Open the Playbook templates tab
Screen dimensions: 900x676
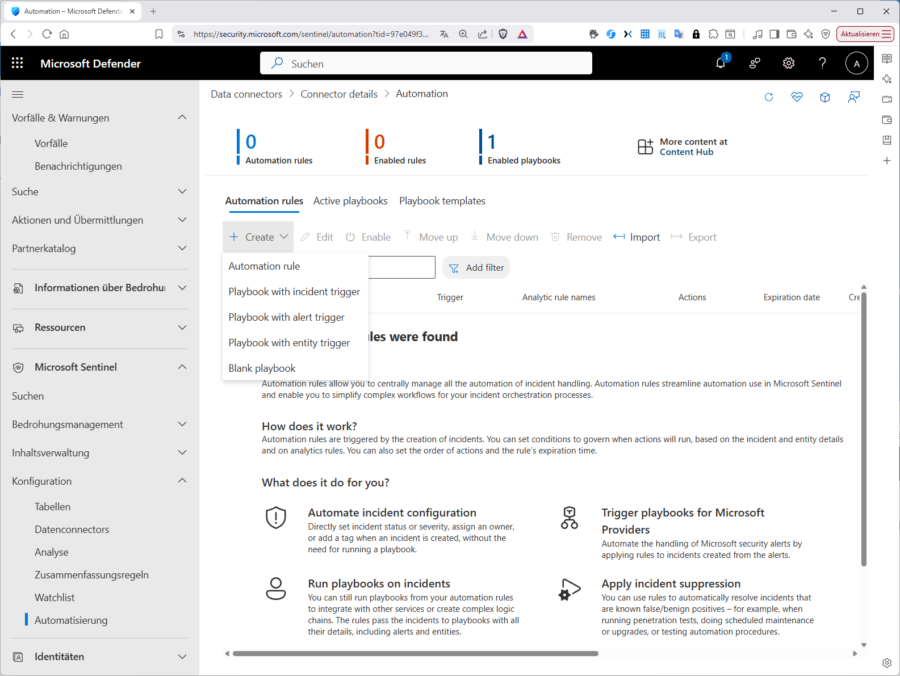[442, 201]
